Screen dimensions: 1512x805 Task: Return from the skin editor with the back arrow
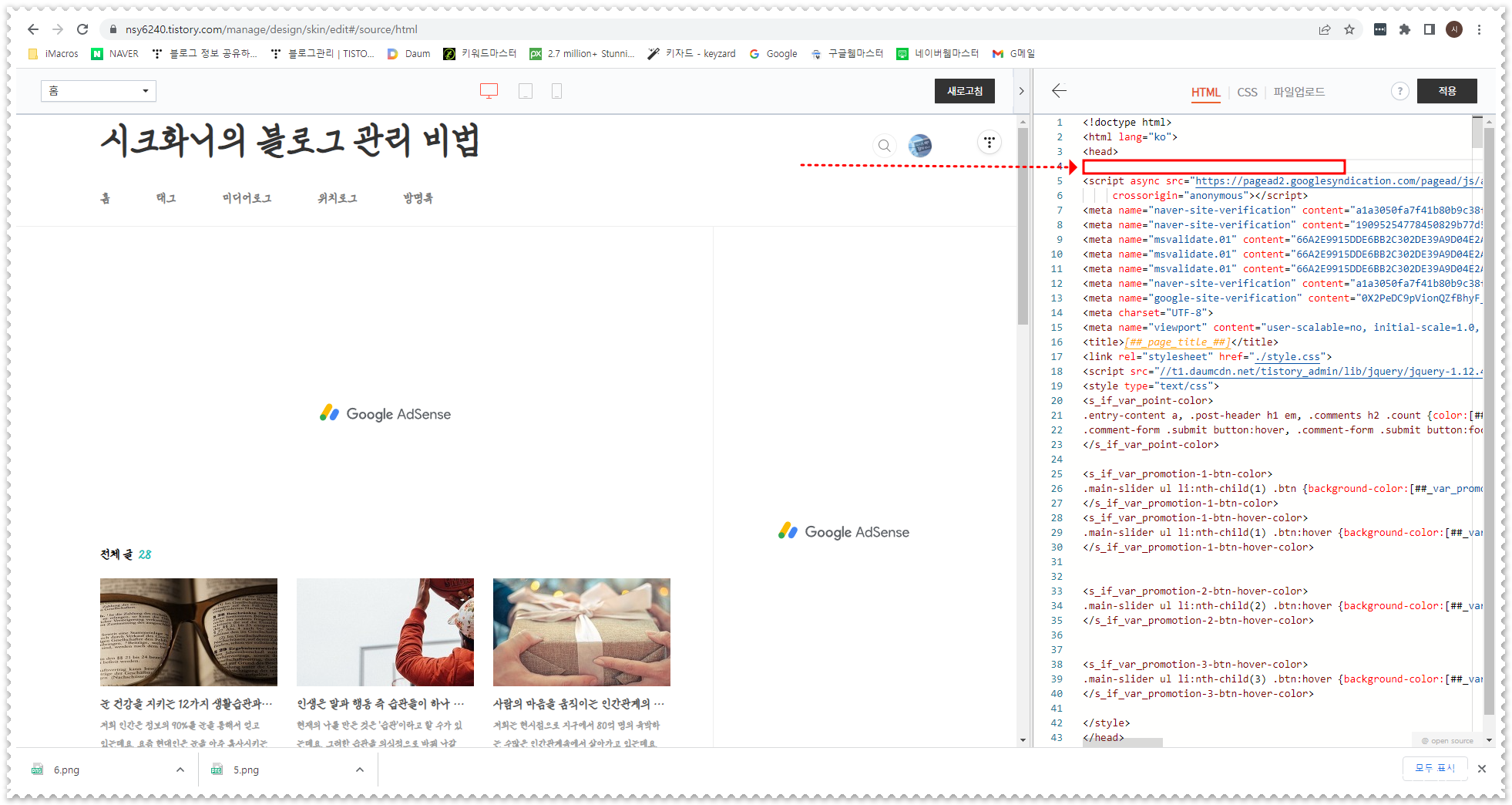coord(1059,91)
